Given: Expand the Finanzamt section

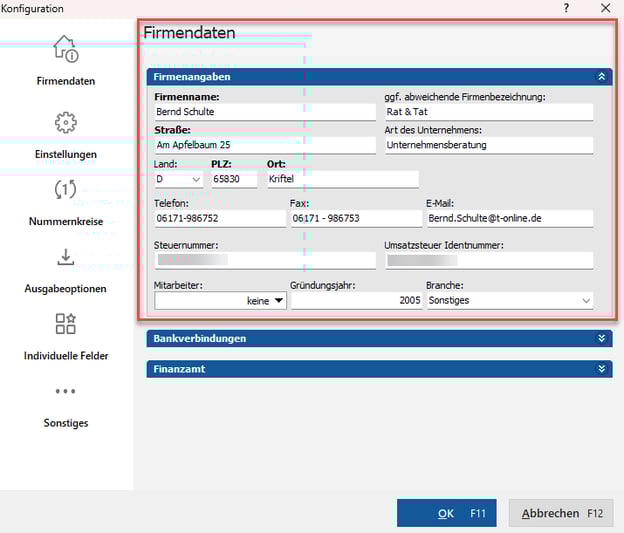Looking at the screenshot, I should [601, 369].
